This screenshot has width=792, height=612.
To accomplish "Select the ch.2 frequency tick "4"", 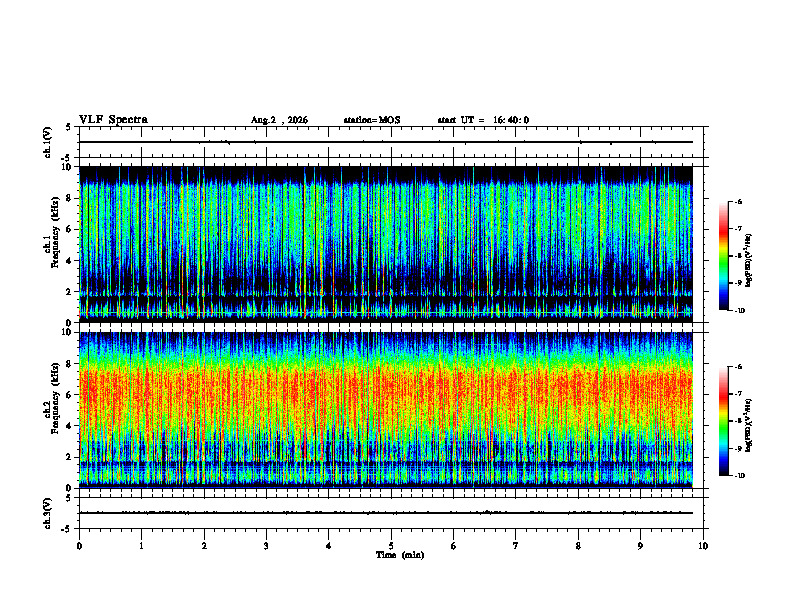I will (70, 426).
